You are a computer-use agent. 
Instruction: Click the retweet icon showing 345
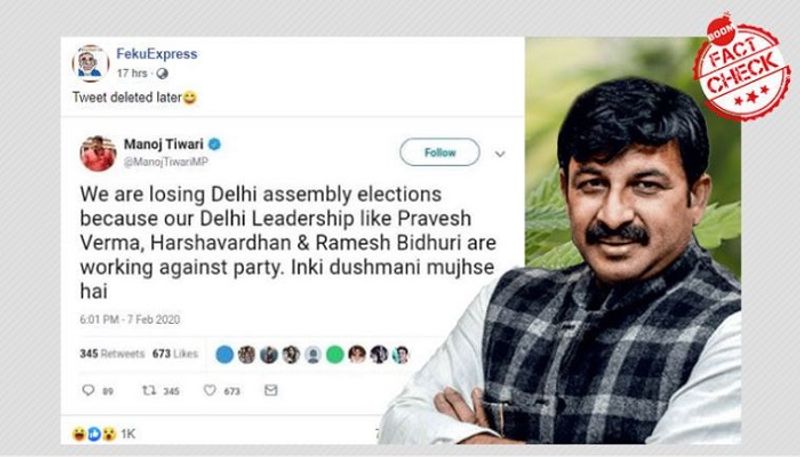click(149, 390)
